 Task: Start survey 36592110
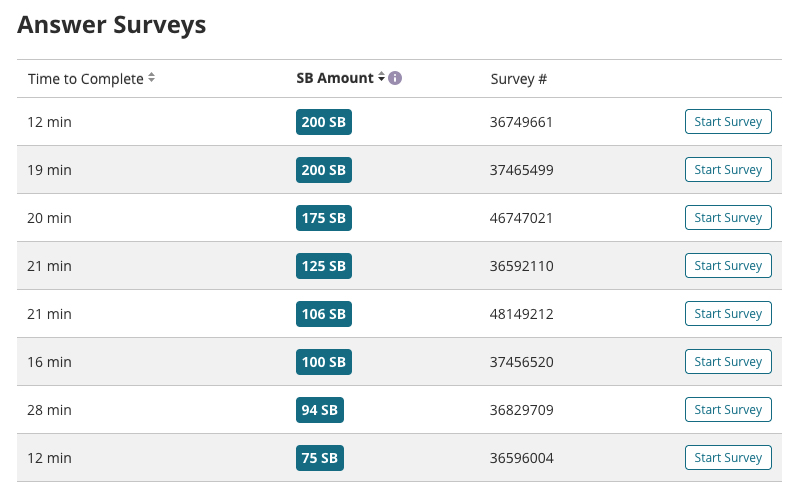pyautogui.click(x=728, y=266)
